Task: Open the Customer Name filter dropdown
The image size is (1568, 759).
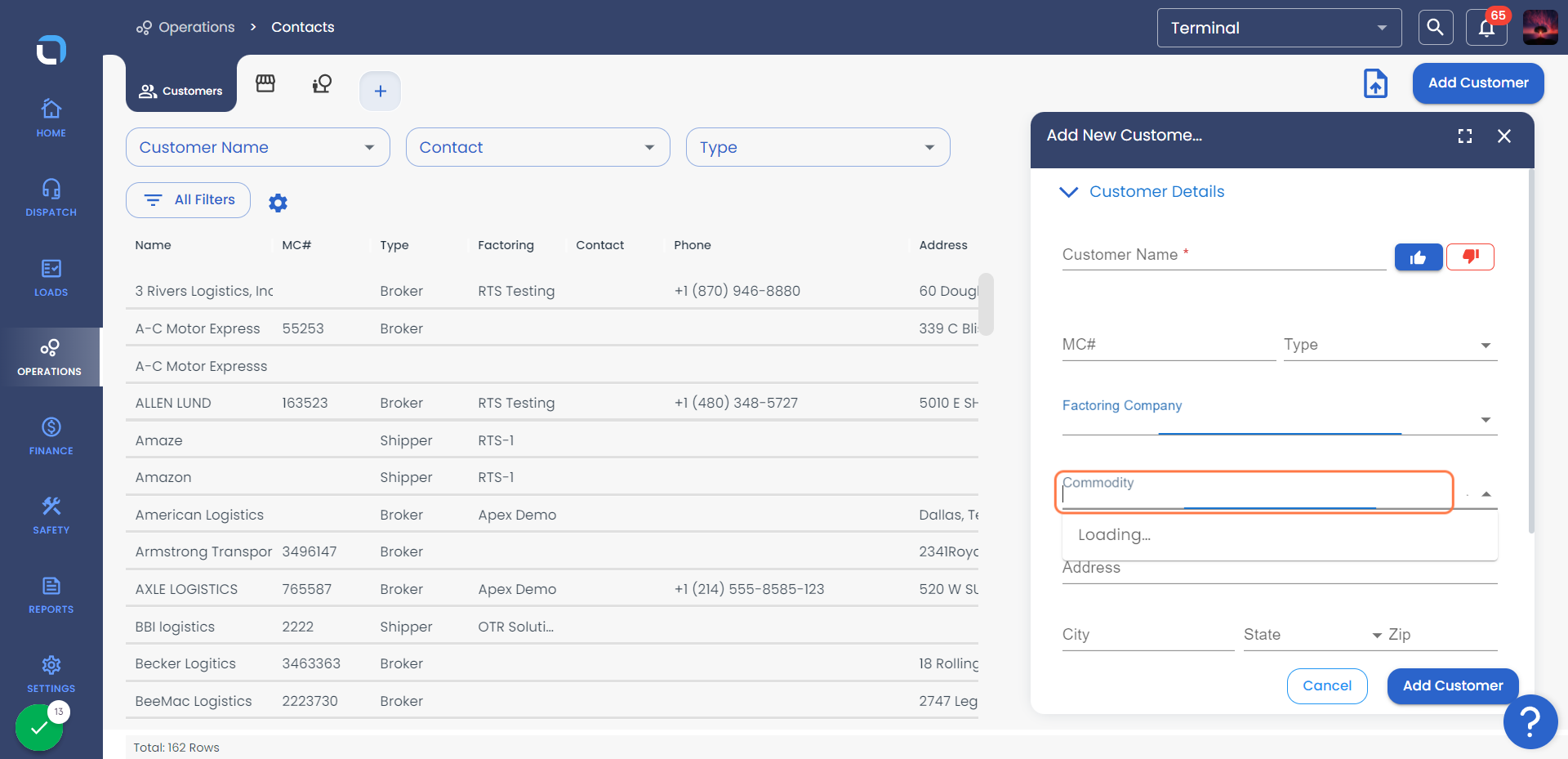Action: [258, 147]
